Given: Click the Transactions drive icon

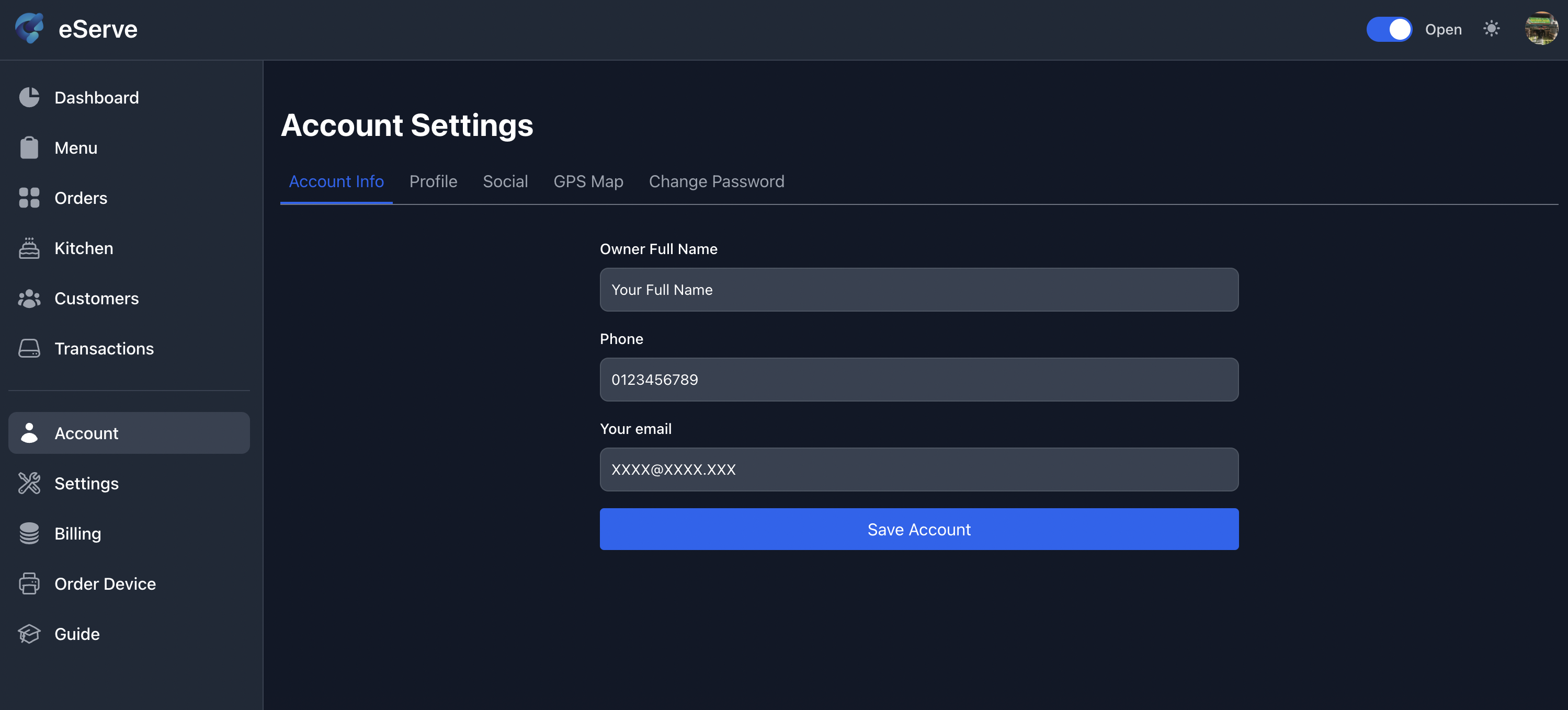Looking at the screenshot, I should tap(29, 349).
